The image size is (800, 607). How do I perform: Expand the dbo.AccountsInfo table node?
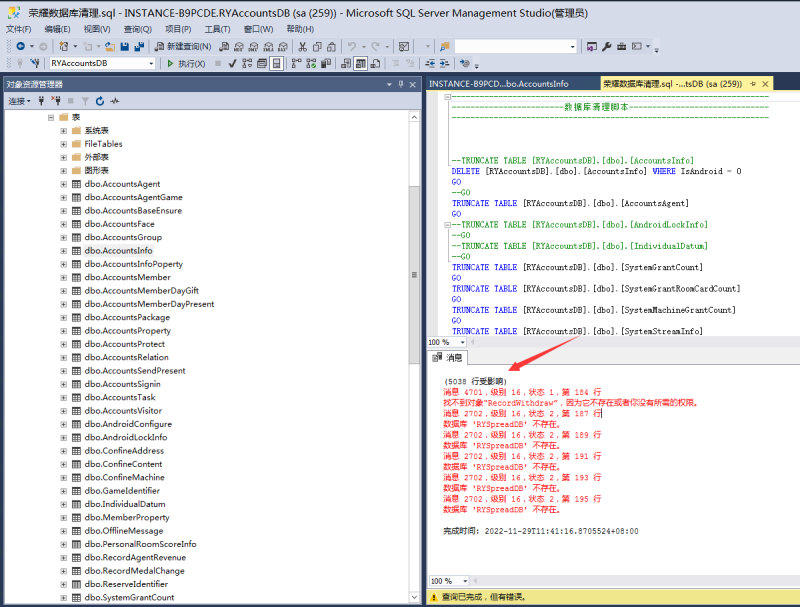coord(64,250)
